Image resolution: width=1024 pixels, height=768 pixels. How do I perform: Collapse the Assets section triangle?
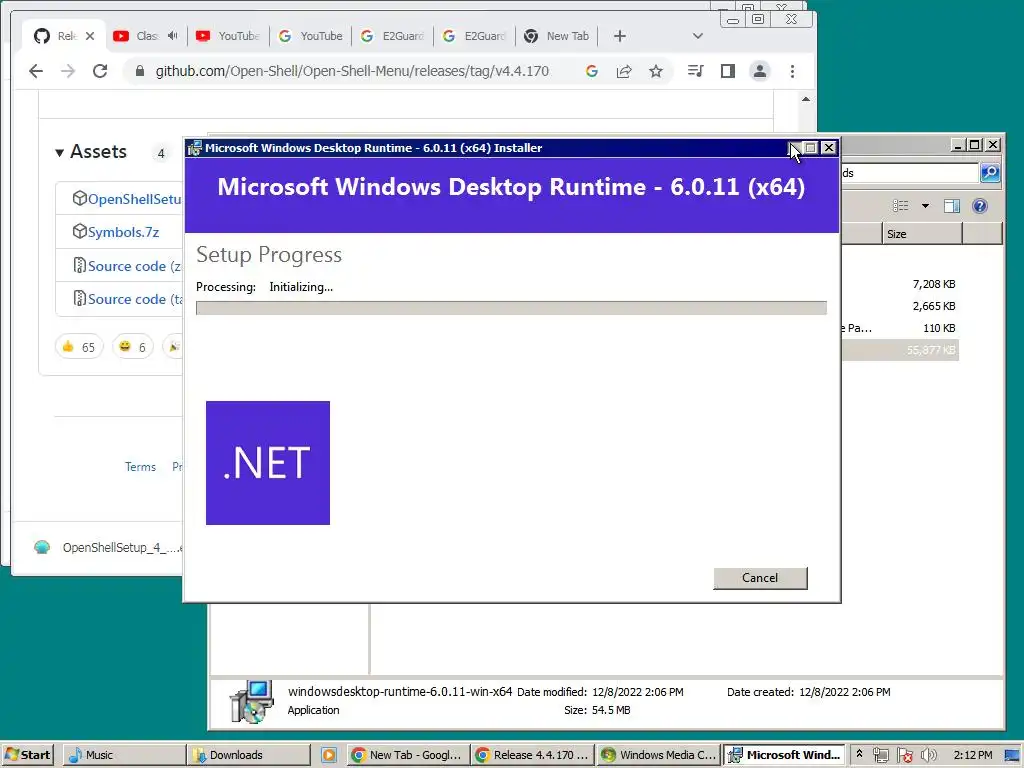click(x=59, y=153)
